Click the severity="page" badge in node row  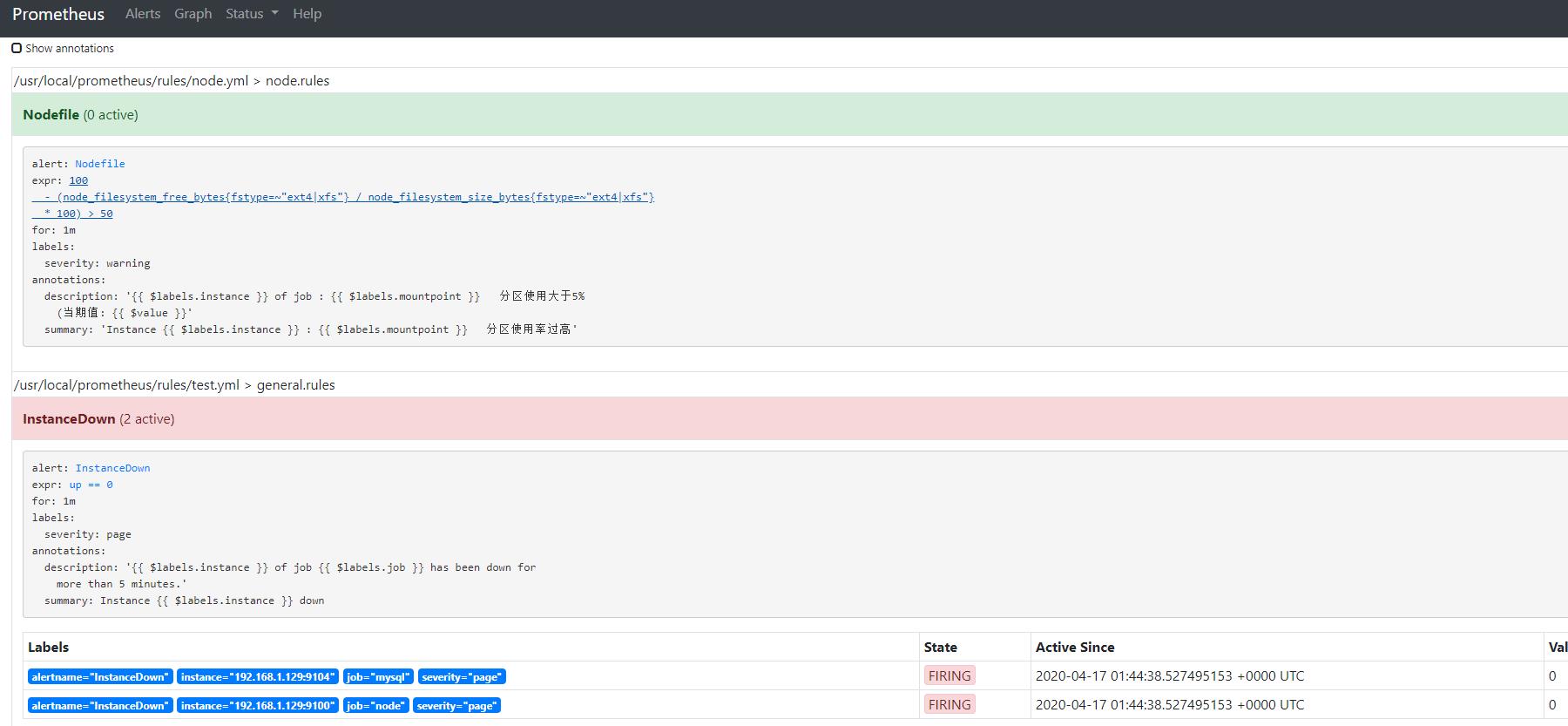click(456, 705)
